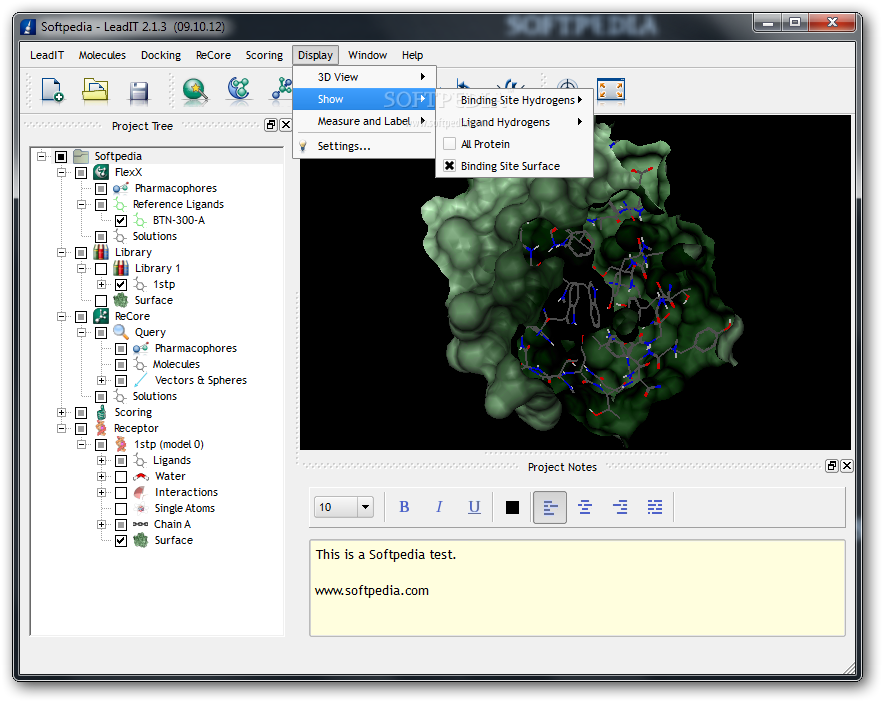This screenshot has height=702, width=883.
Task: Enable the Library 1 checkbox
Action: 101,269
